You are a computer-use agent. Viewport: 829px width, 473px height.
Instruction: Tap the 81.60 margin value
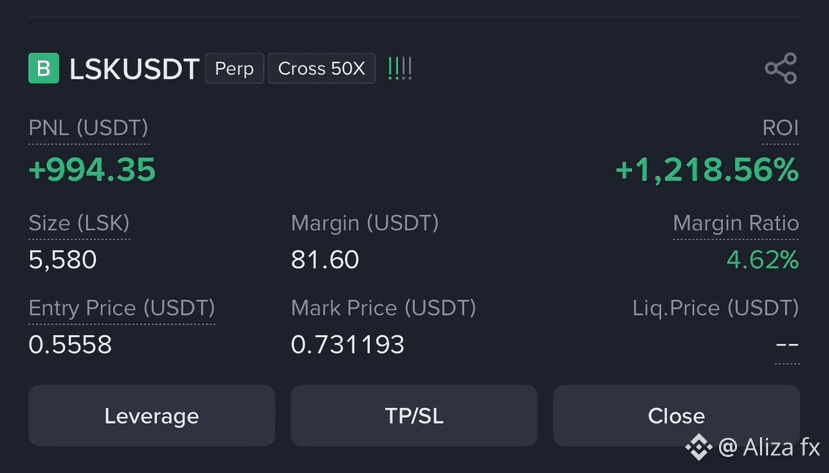click(325, 259)
